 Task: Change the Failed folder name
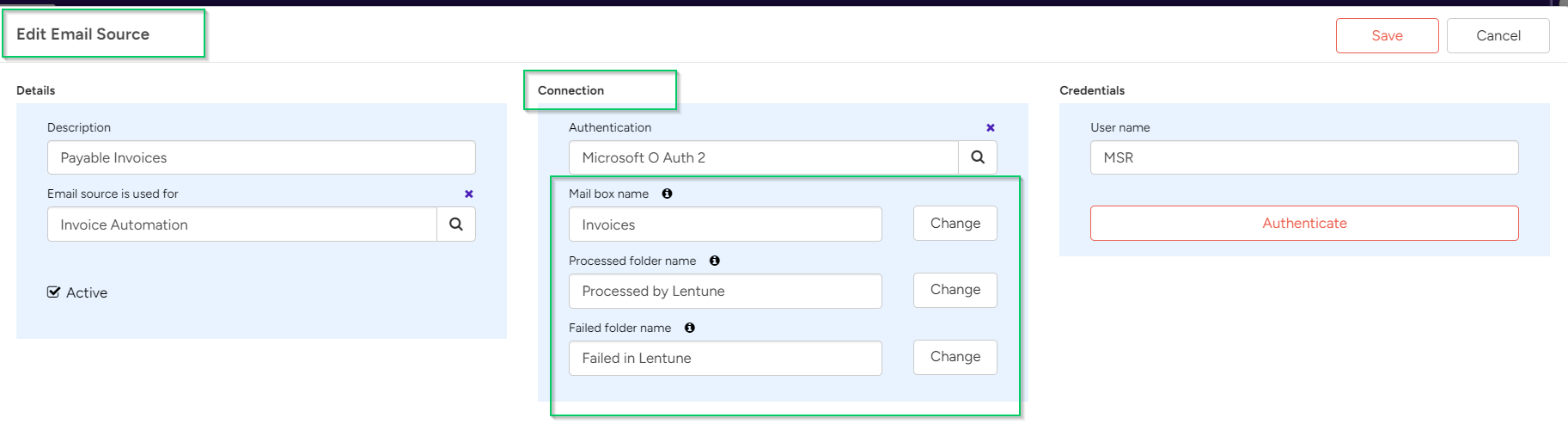click(x=955, y=357)
